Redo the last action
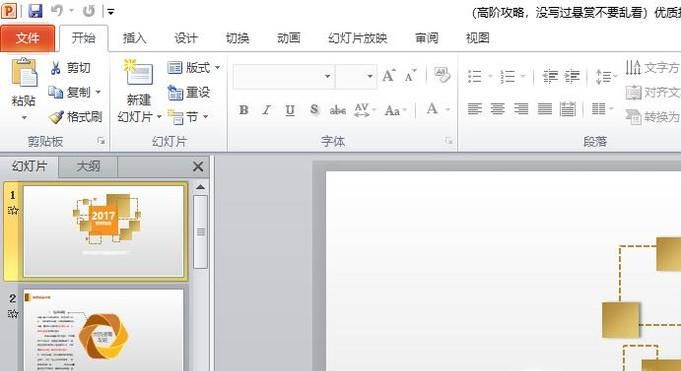This screenshot has height=371, width=681. click(89, 11)
